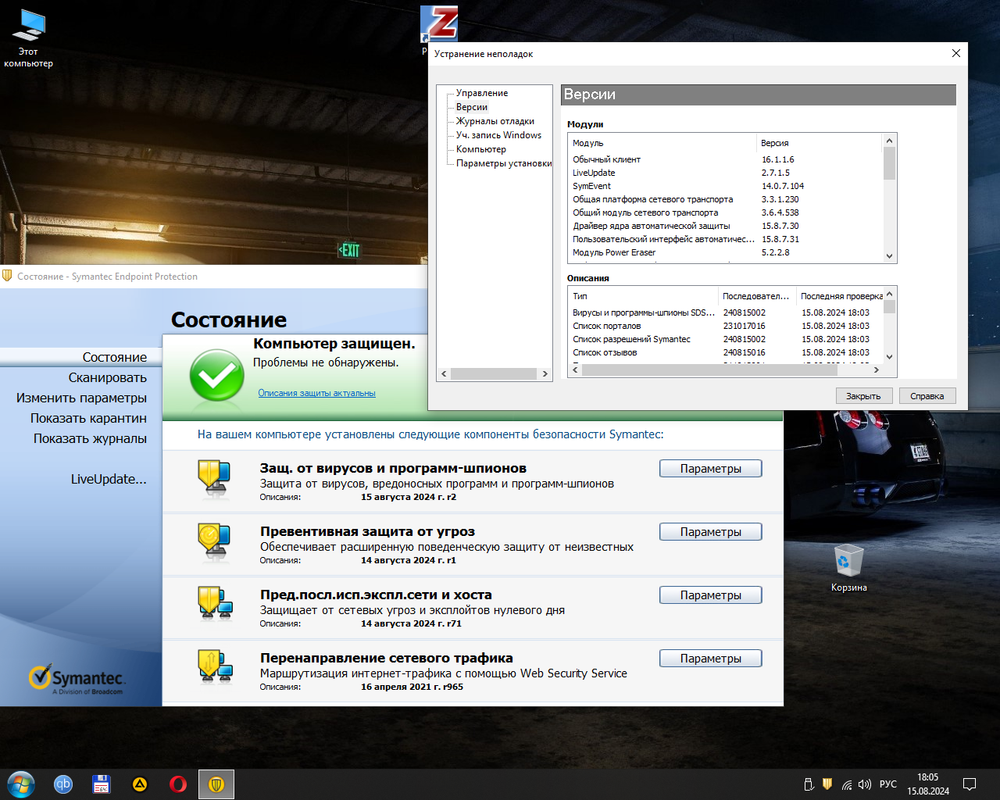Open the notification center icon
The image size is (1000, 800).
pyautogui.click(x=969, y=784)
